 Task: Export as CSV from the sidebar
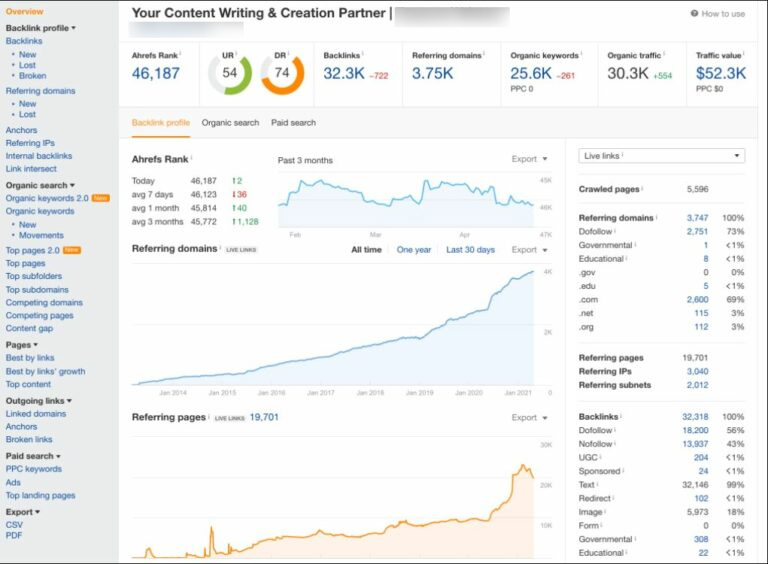click(x=14, y=525)
